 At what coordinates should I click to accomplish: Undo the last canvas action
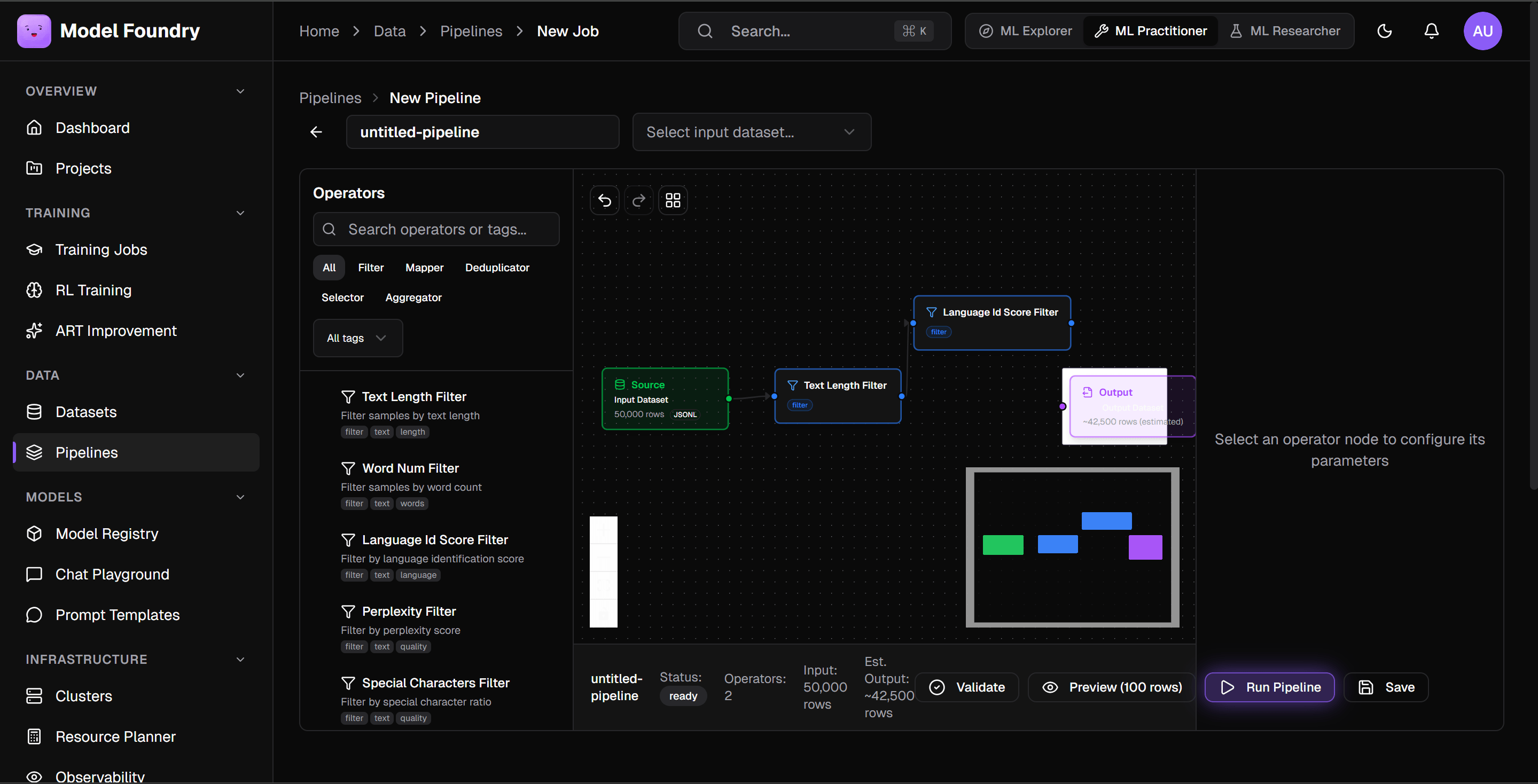point(604,200)
